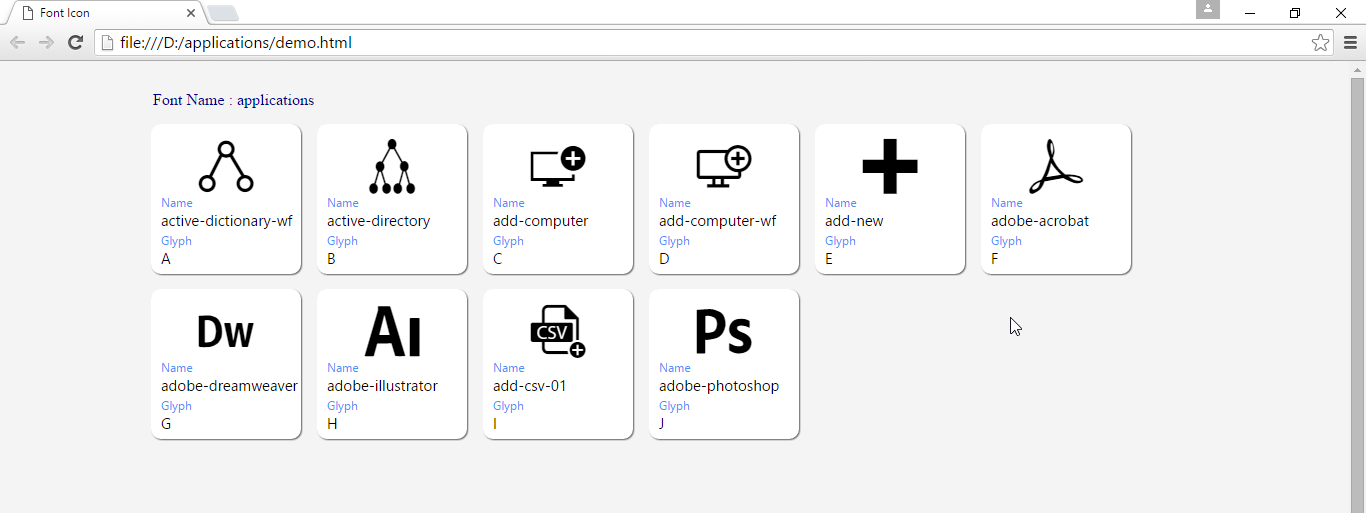Click glyph letter F on adobe-acrobat card
The width and height of the screenshot is (1366, 513).
tap(995, 259)
